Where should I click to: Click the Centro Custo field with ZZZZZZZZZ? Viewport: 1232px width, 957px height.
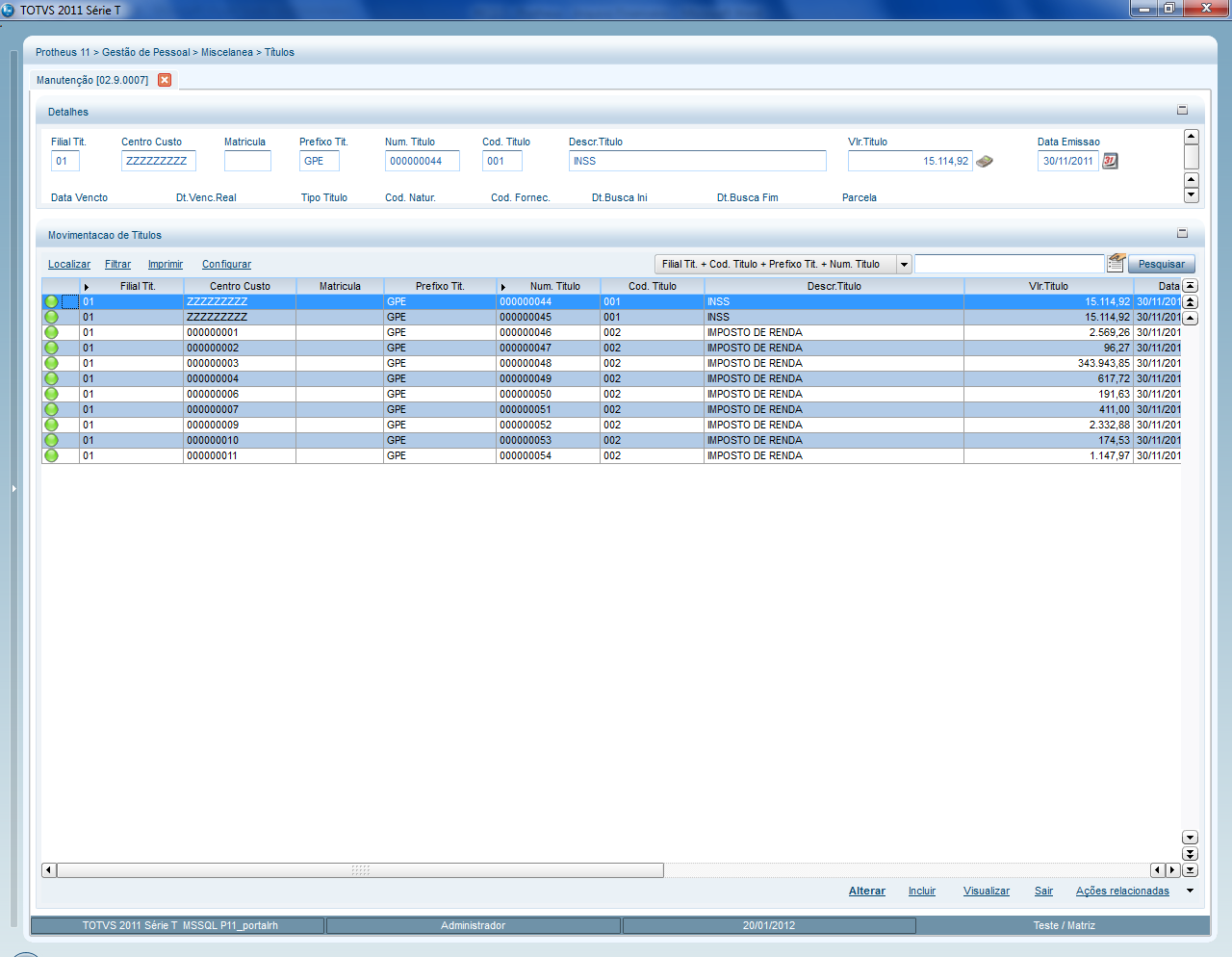click(x=159, y=161)
